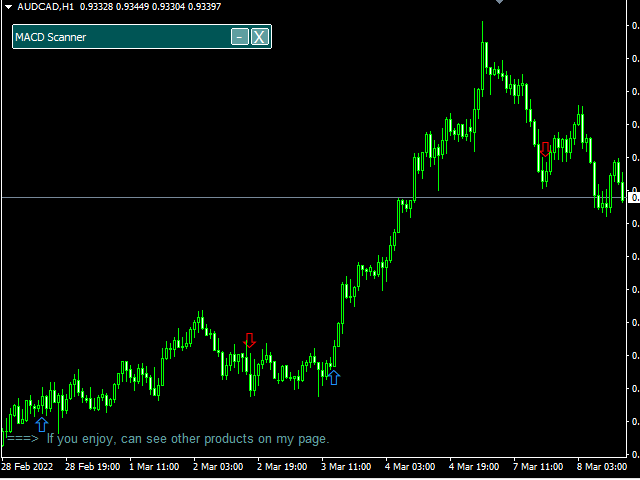Minimize the MACD Scanner panel
Viewport: 640px width, 480px height.
click(240, 37)
